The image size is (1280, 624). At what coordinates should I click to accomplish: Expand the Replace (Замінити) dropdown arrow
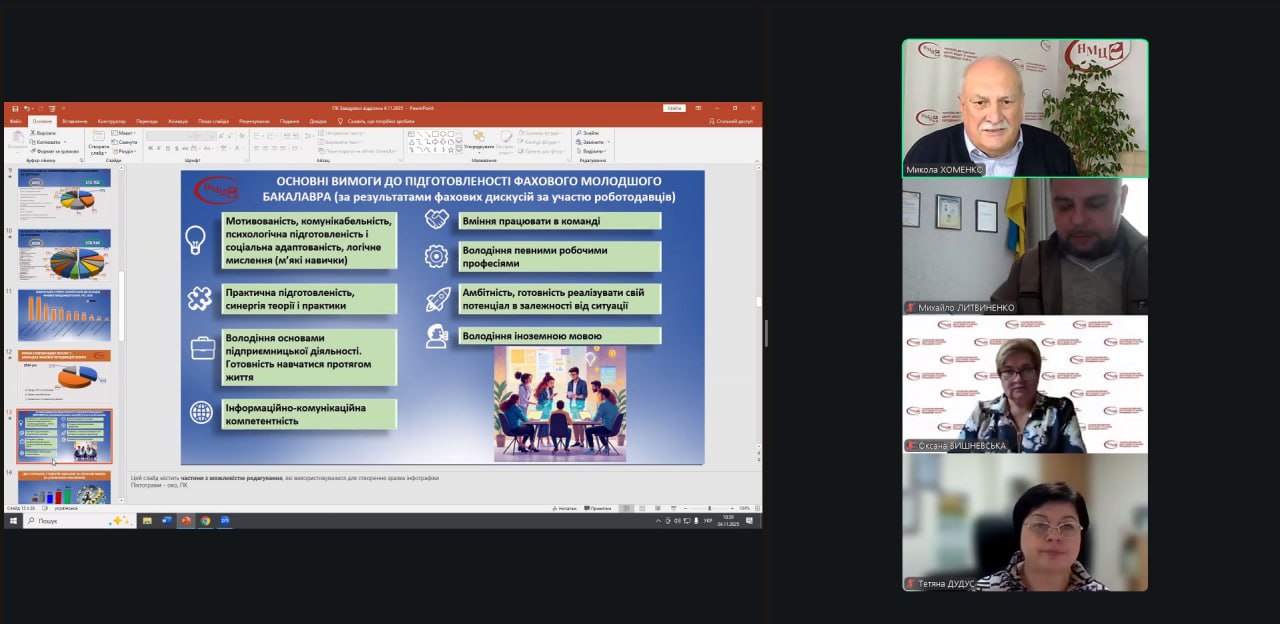click(609, 142)
